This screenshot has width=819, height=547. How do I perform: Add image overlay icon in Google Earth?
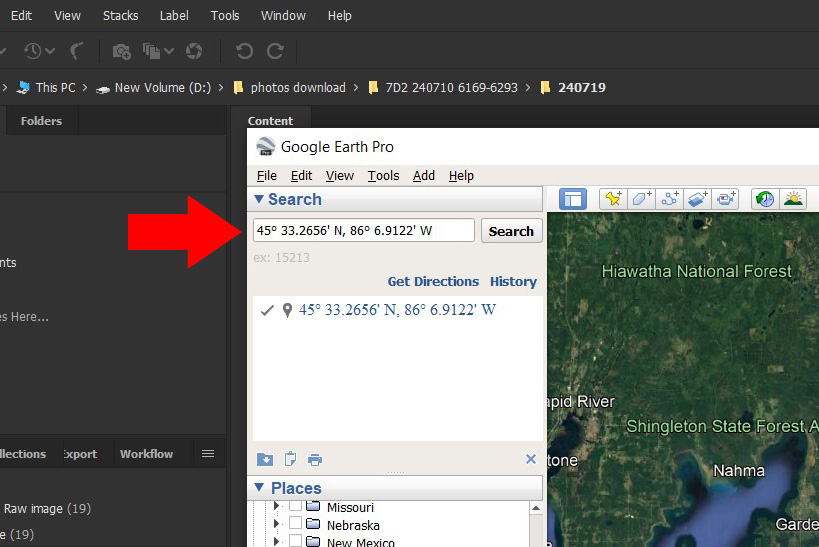(697, 199)
